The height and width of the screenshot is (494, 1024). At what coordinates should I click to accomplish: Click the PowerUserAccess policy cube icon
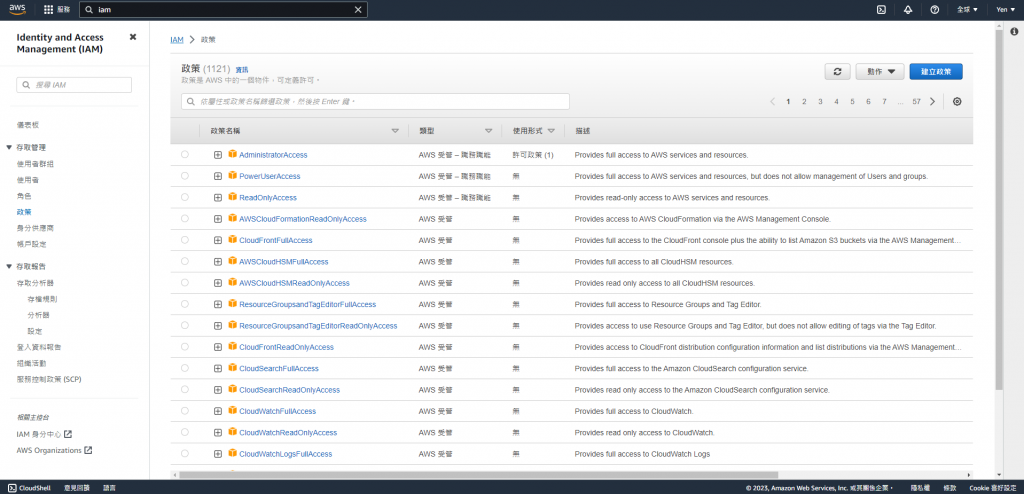click(x=232, y=176)
